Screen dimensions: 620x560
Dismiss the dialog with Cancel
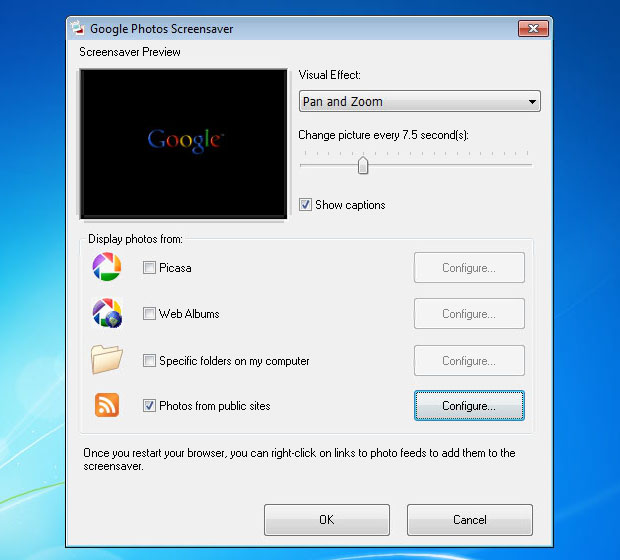[x=470, y=520]
